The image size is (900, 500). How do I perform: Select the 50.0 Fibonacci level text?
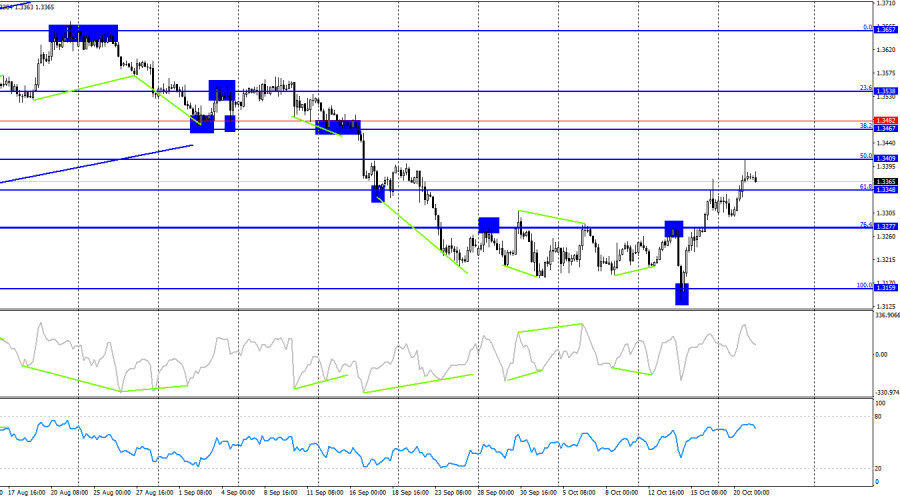pos(866,156)
